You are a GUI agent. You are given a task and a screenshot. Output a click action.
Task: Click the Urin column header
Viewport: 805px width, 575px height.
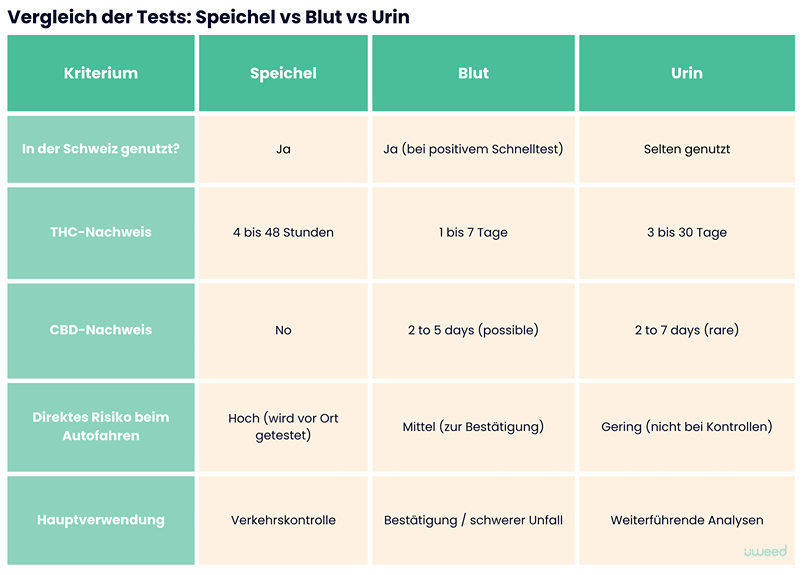(x=687, y=73)
